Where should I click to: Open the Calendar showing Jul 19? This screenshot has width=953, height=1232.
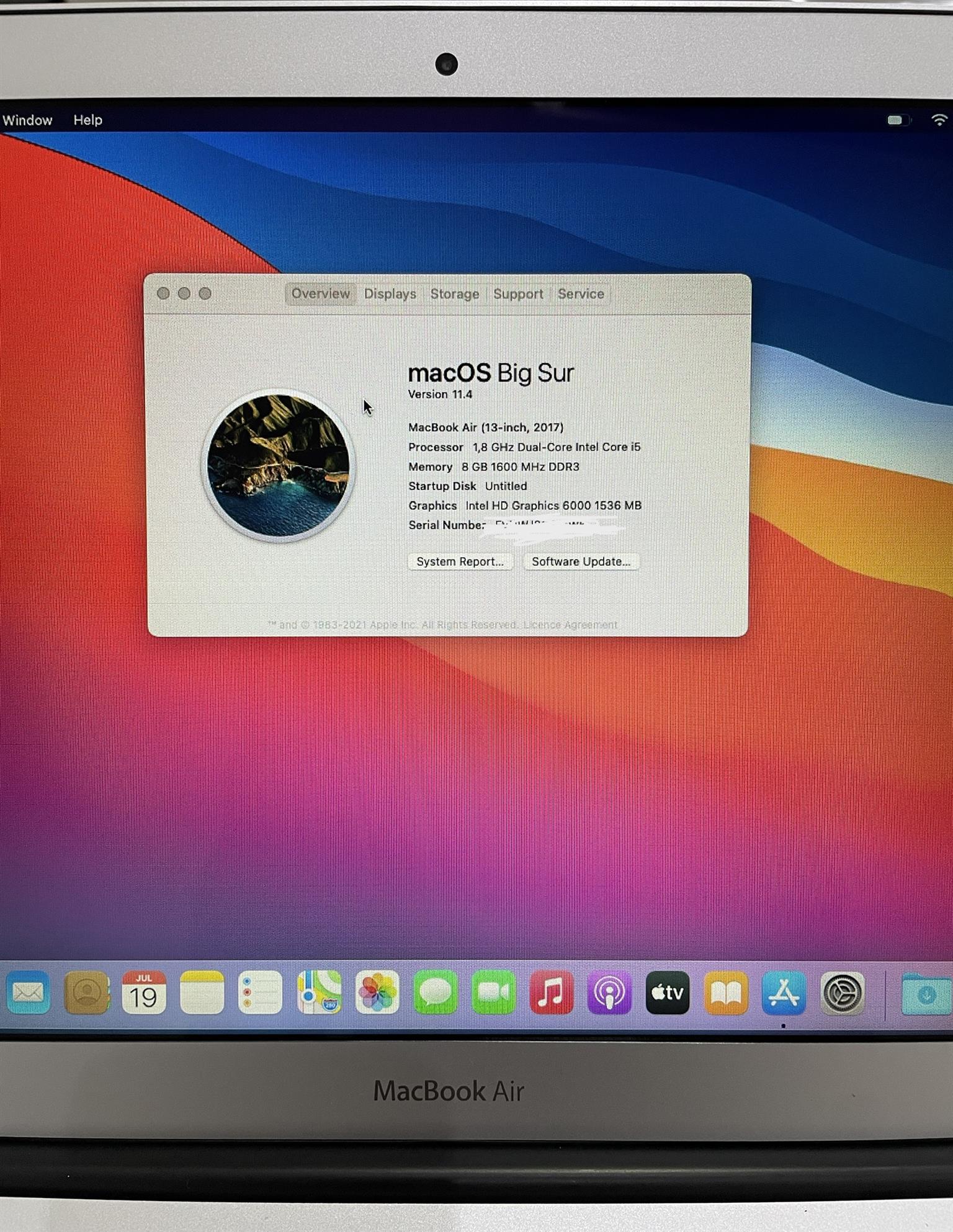(x=144, y=993)
